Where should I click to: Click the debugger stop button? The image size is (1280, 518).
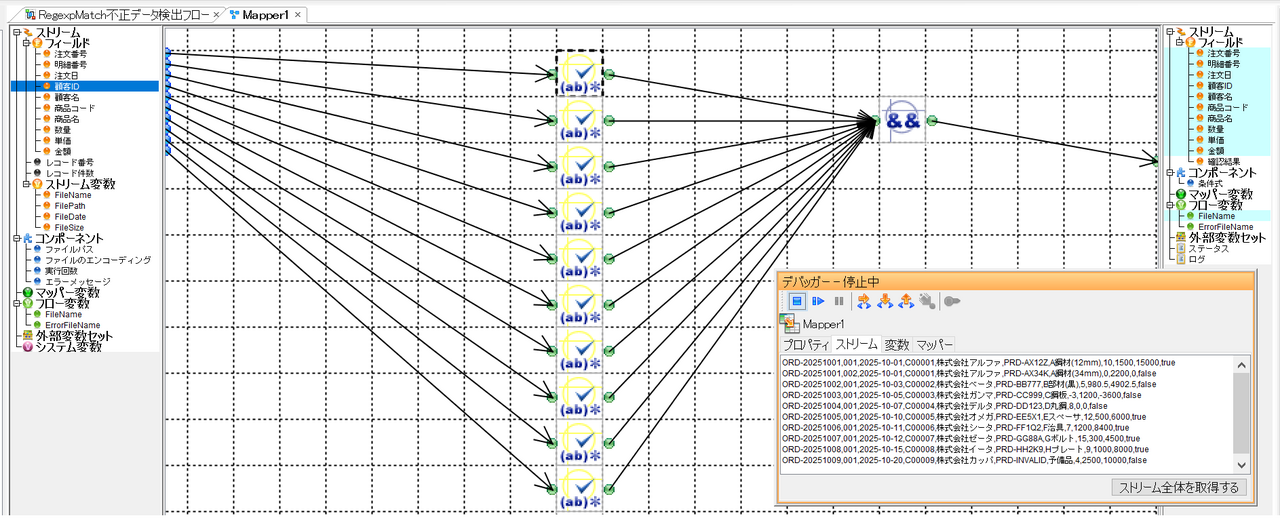click(797, 300)
